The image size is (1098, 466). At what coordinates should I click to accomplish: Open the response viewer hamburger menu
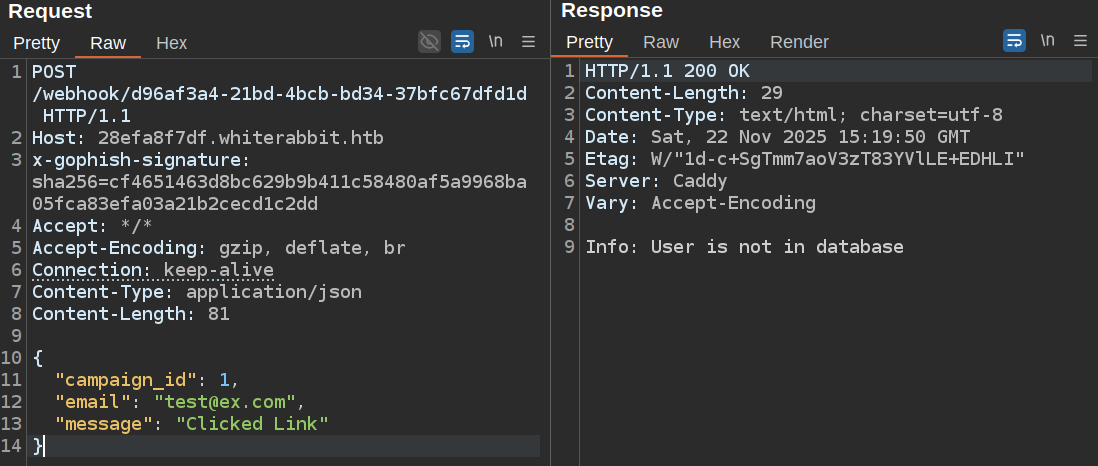coord(1080,40)
